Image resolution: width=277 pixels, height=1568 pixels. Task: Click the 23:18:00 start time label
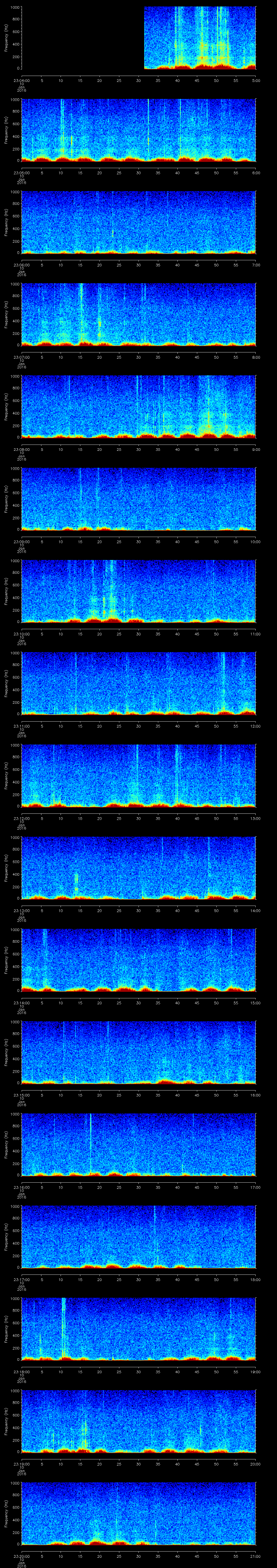click(x=21, y=1371)
